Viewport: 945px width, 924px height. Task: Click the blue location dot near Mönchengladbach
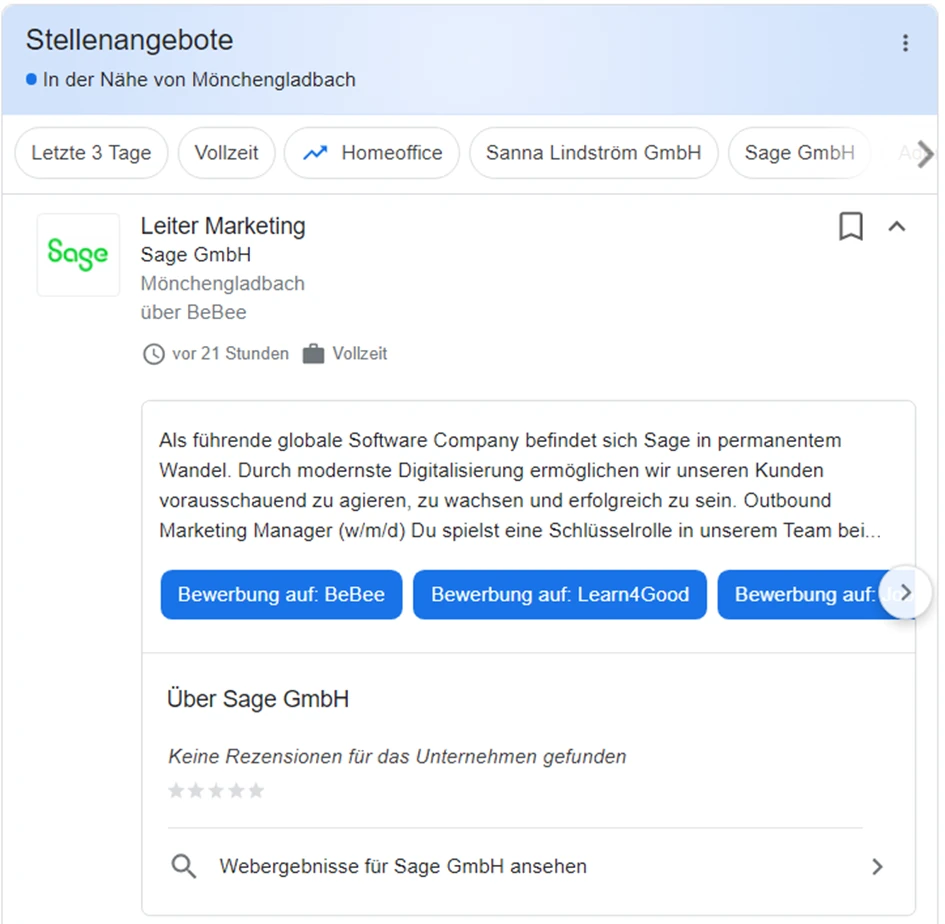(32, 80)
